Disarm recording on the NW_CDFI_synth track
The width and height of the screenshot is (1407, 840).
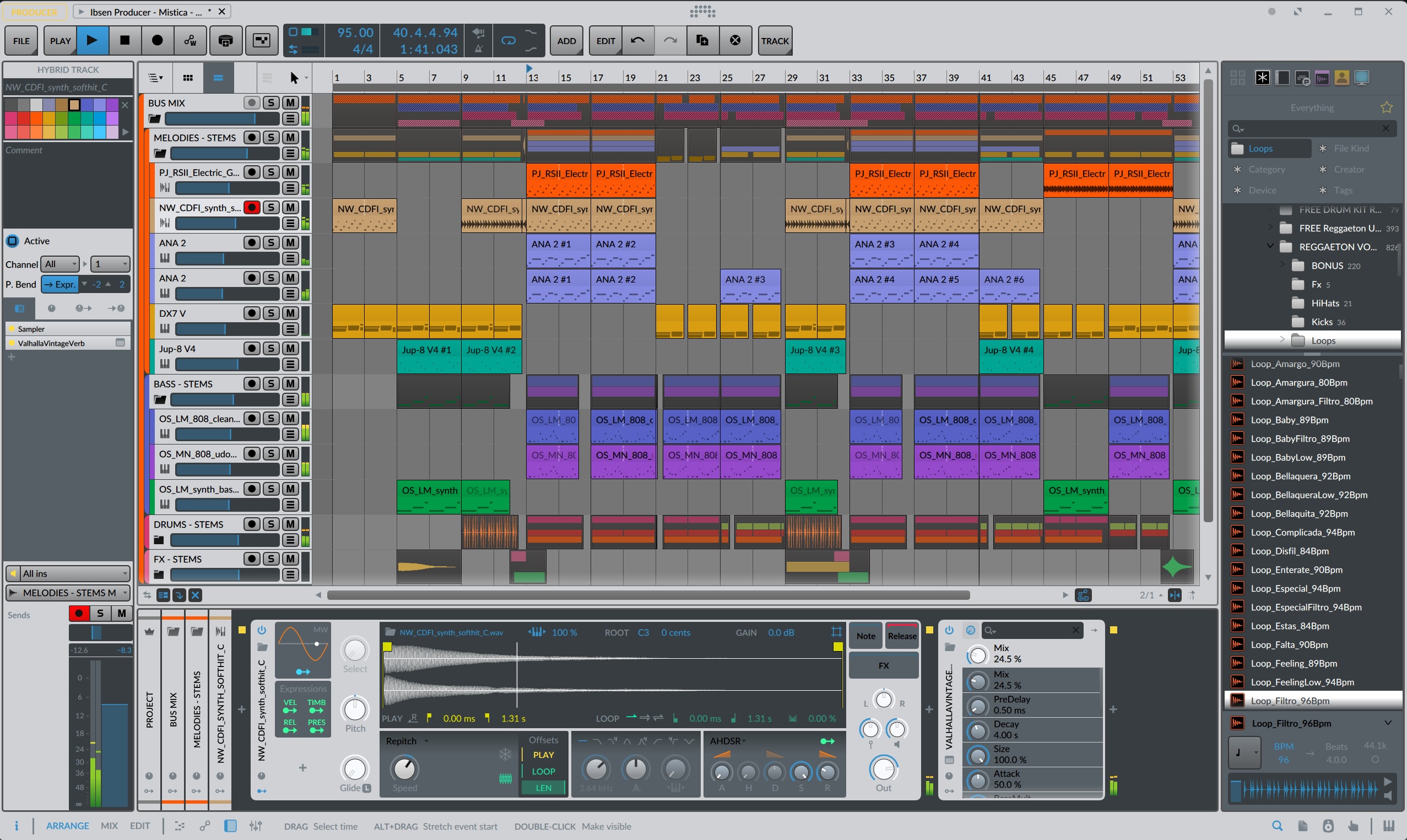(252, 207)
